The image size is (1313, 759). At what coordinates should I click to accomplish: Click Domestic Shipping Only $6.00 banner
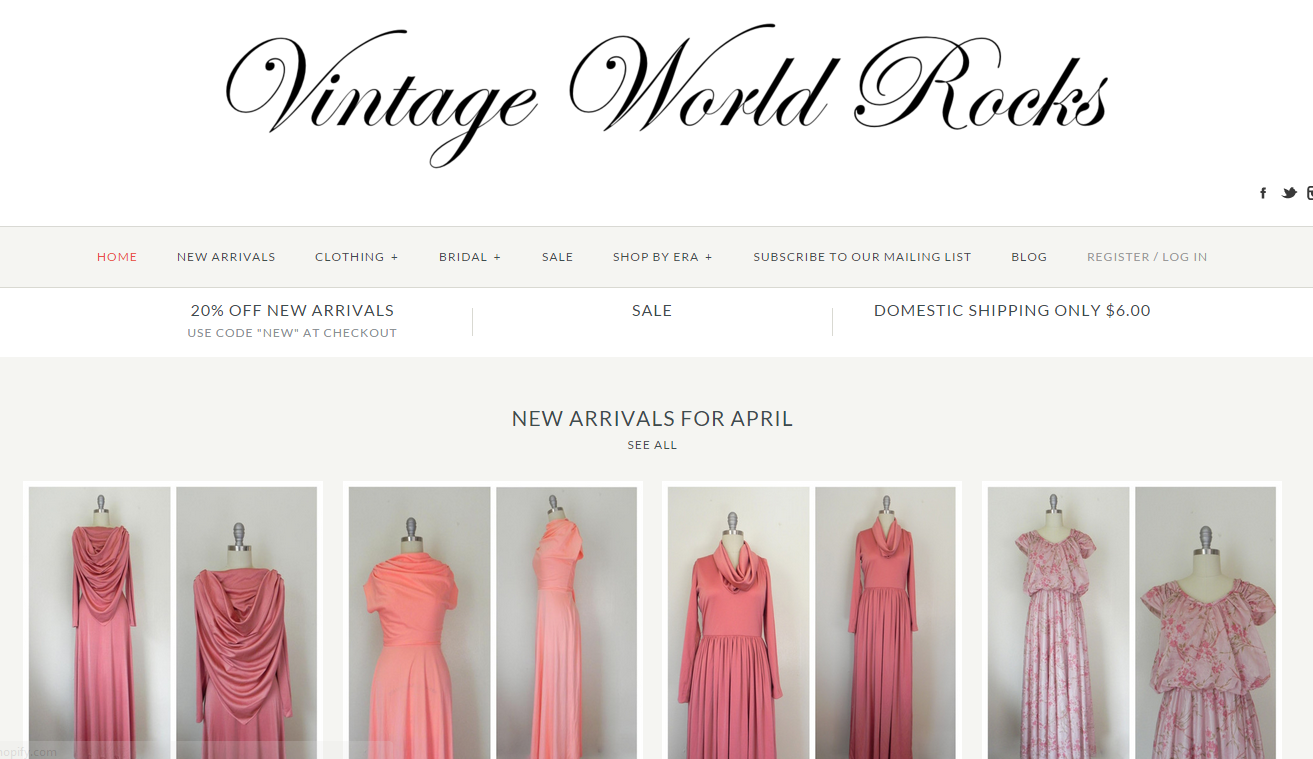[x=1012, y=311]
